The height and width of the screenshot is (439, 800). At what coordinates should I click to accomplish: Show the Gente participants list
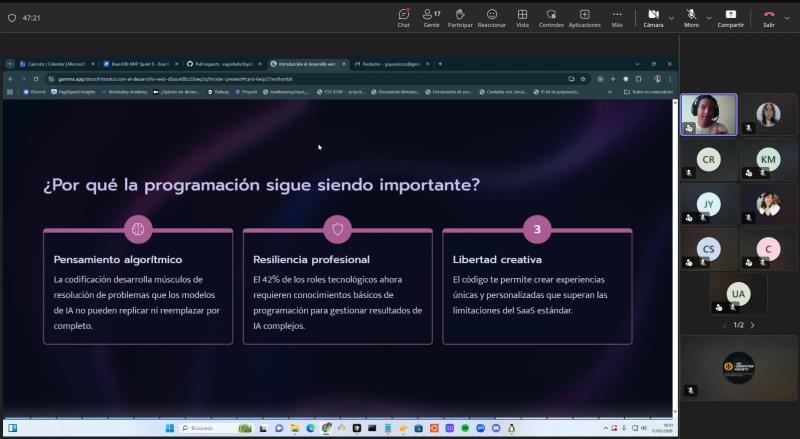(x=431, y=15)
